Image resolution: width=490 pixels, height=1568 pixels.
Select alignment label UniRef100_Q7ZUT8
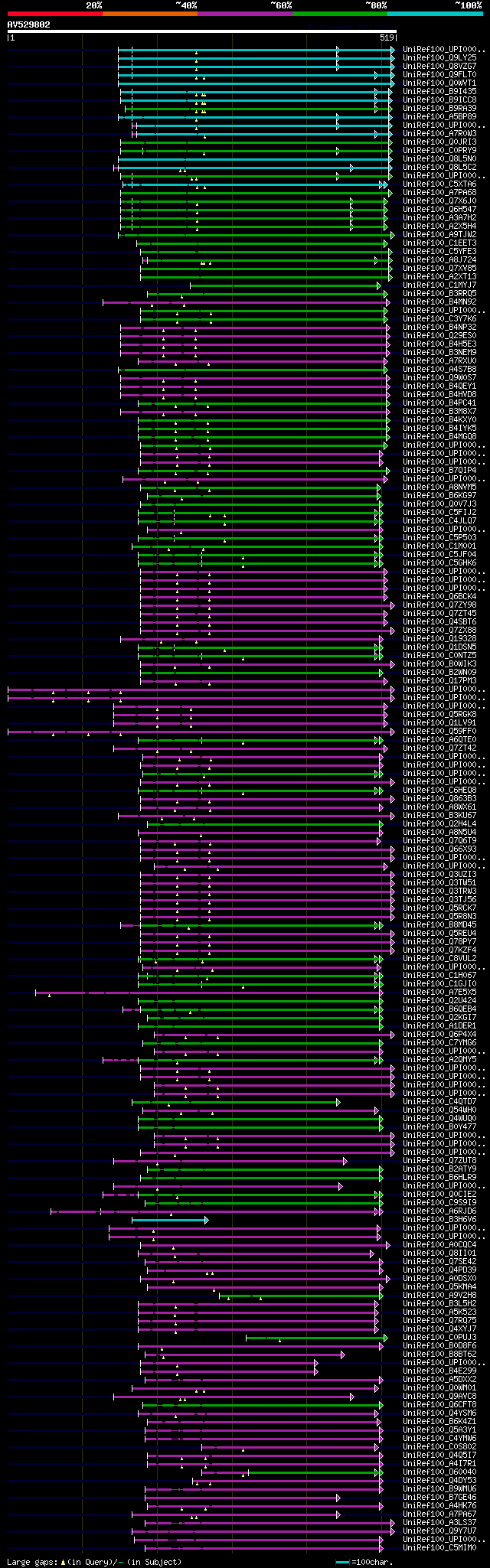click(439, 1160)
